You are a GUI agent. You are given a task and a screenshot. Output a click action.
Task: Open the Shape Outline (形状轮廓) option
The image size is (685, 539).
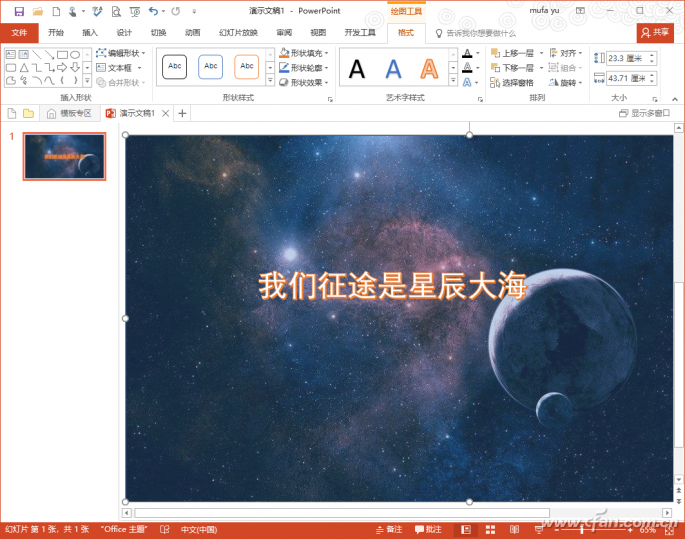pyautogui.click(x=304, y=68)
